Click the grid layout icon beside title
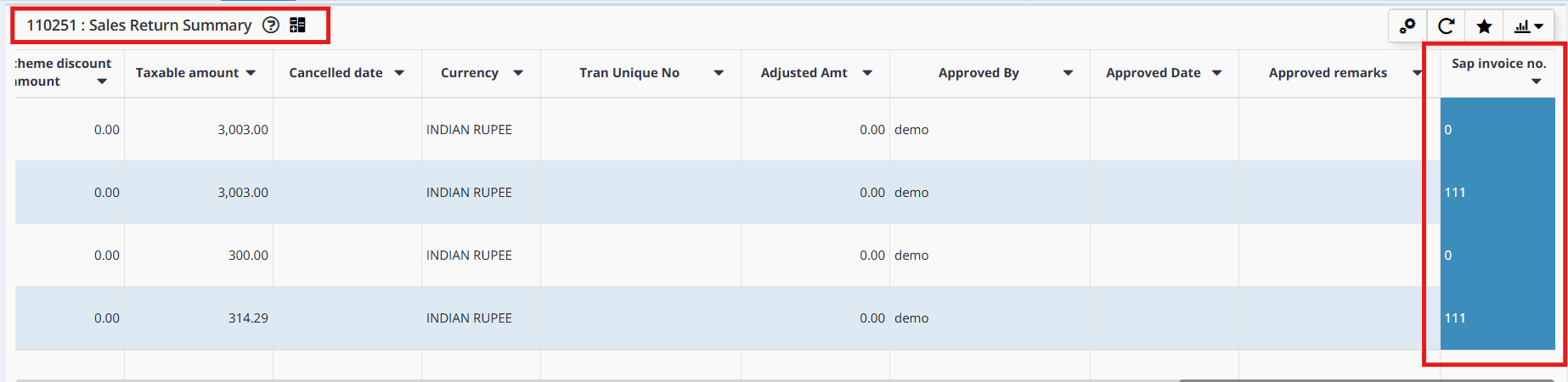 coord(297,25)
